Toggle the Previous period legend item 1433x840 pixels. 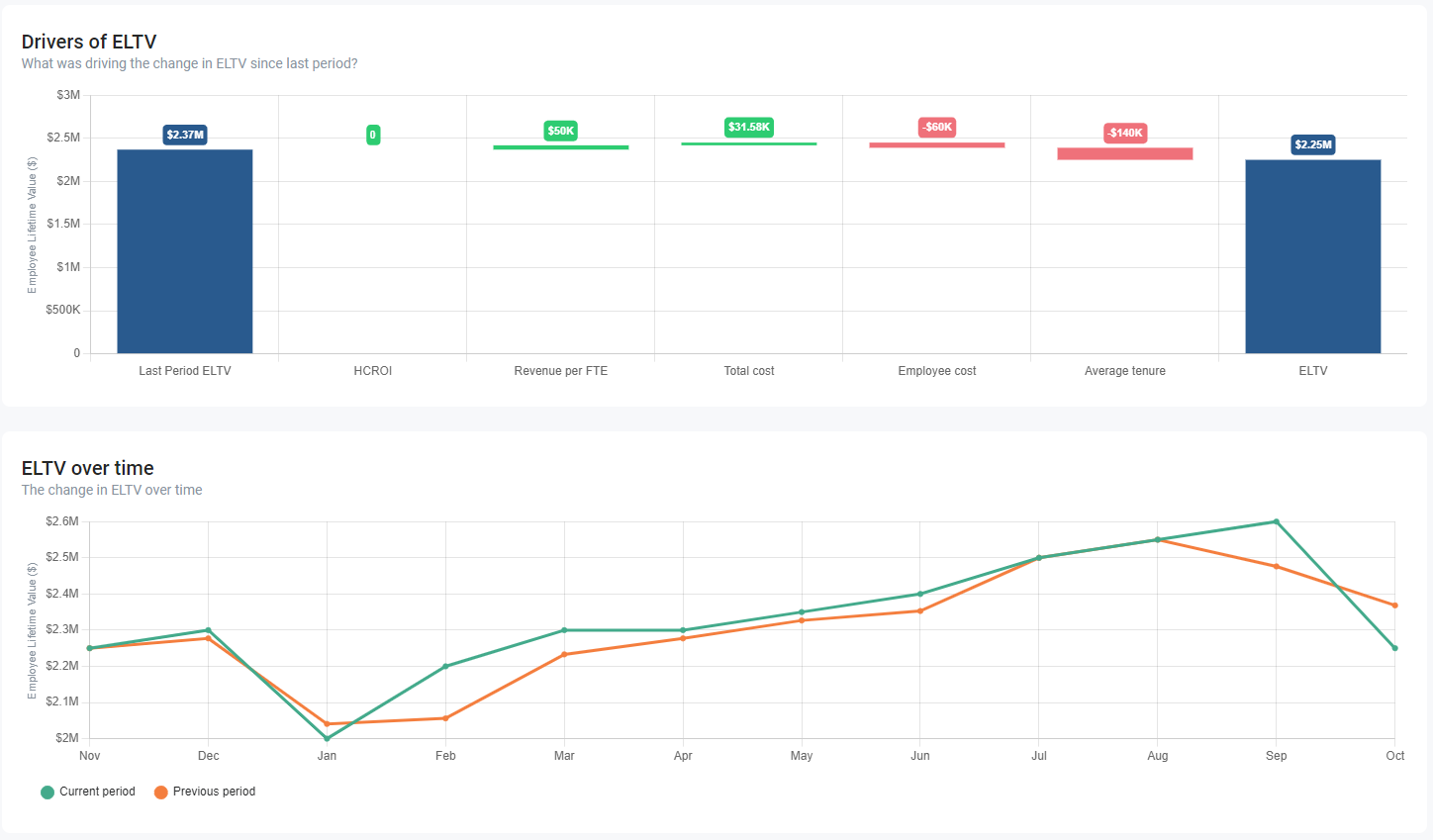click(204, 792)
